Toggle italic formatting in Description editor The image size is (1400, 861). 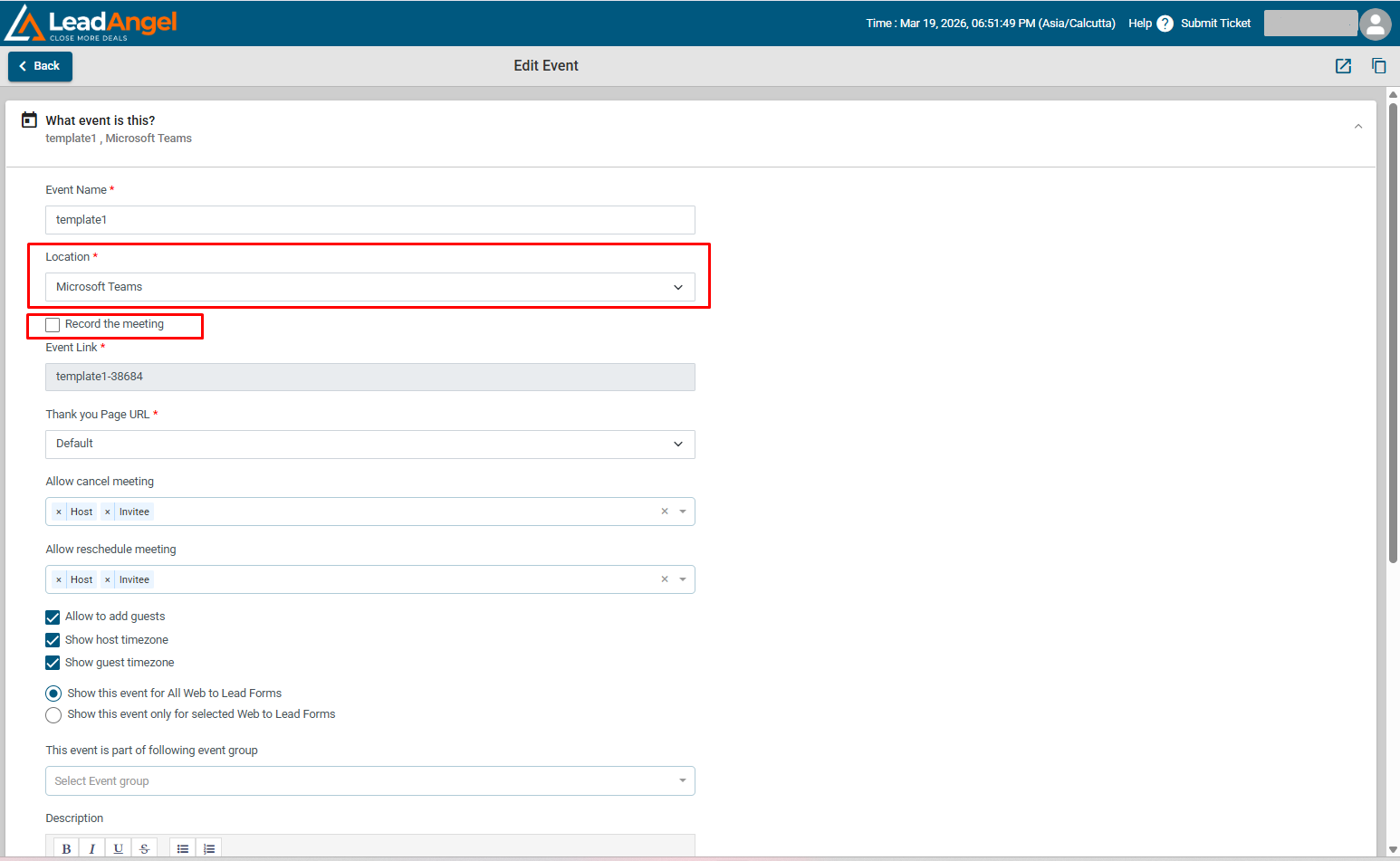pos(92,848)
